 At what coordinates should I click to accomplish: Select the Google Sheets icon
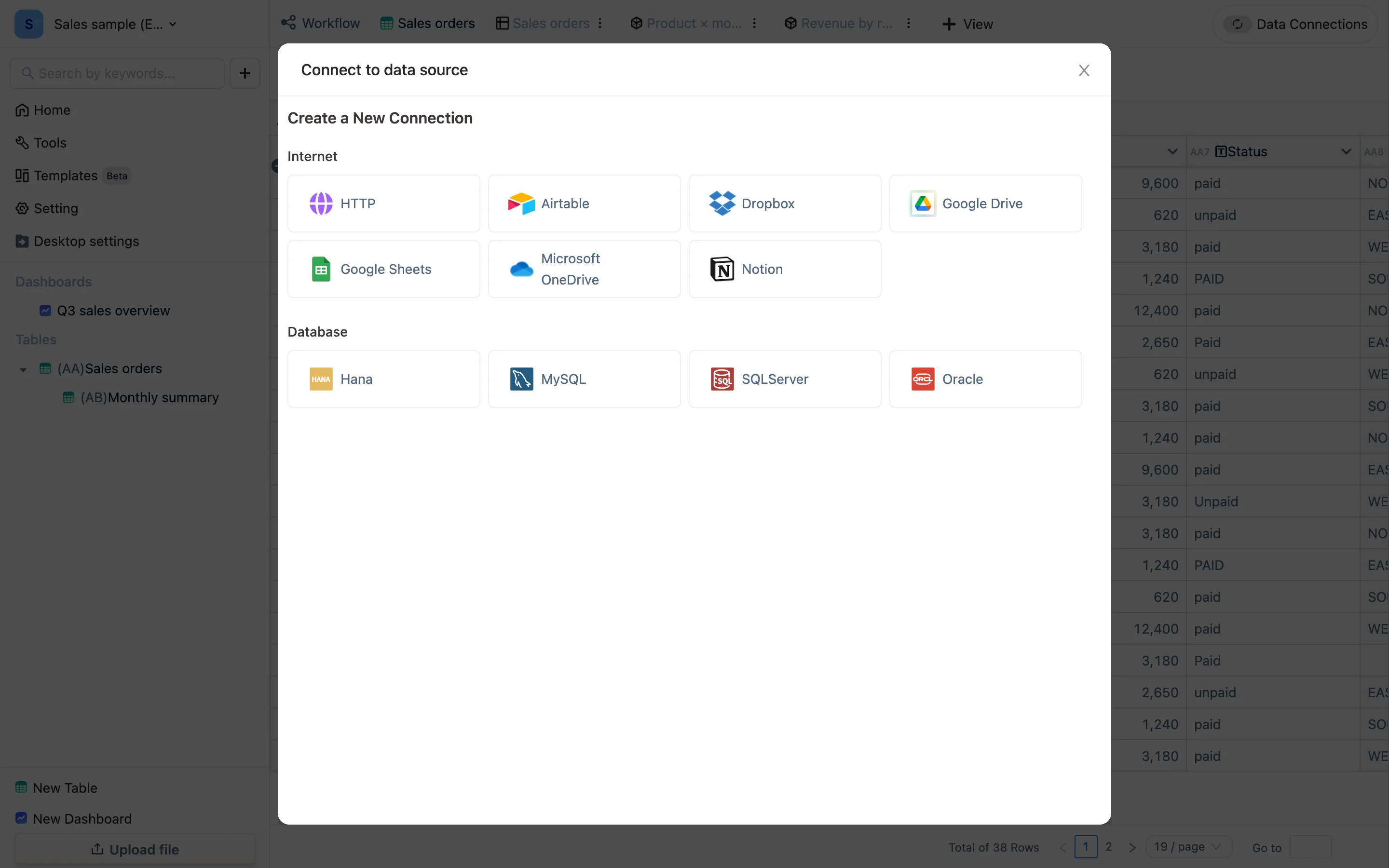tap(321, 269)
